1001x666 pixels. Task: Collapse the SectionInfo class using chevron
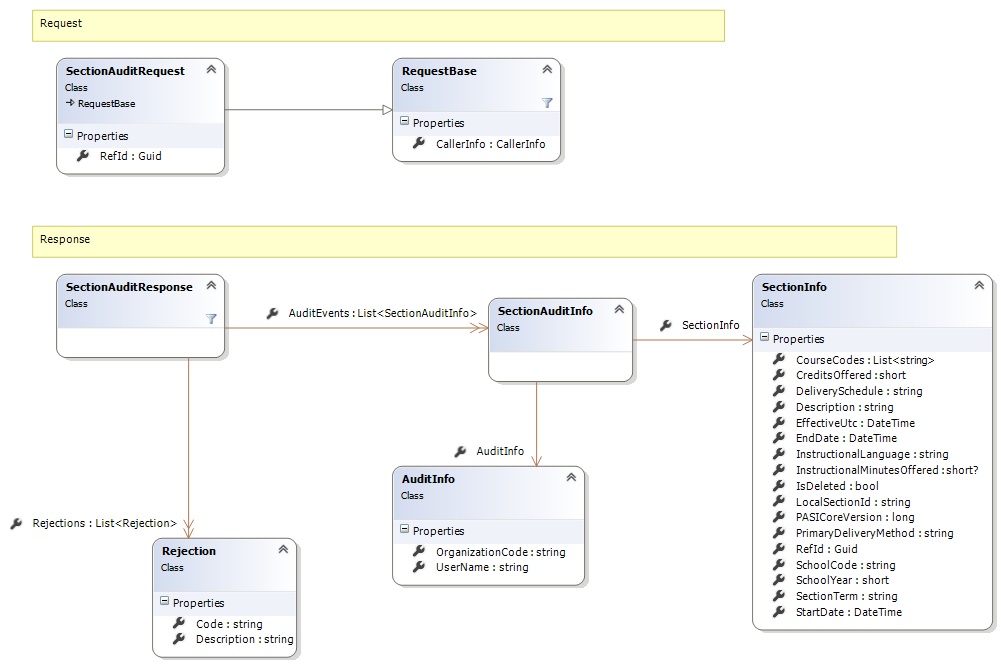tap(979, 286)
